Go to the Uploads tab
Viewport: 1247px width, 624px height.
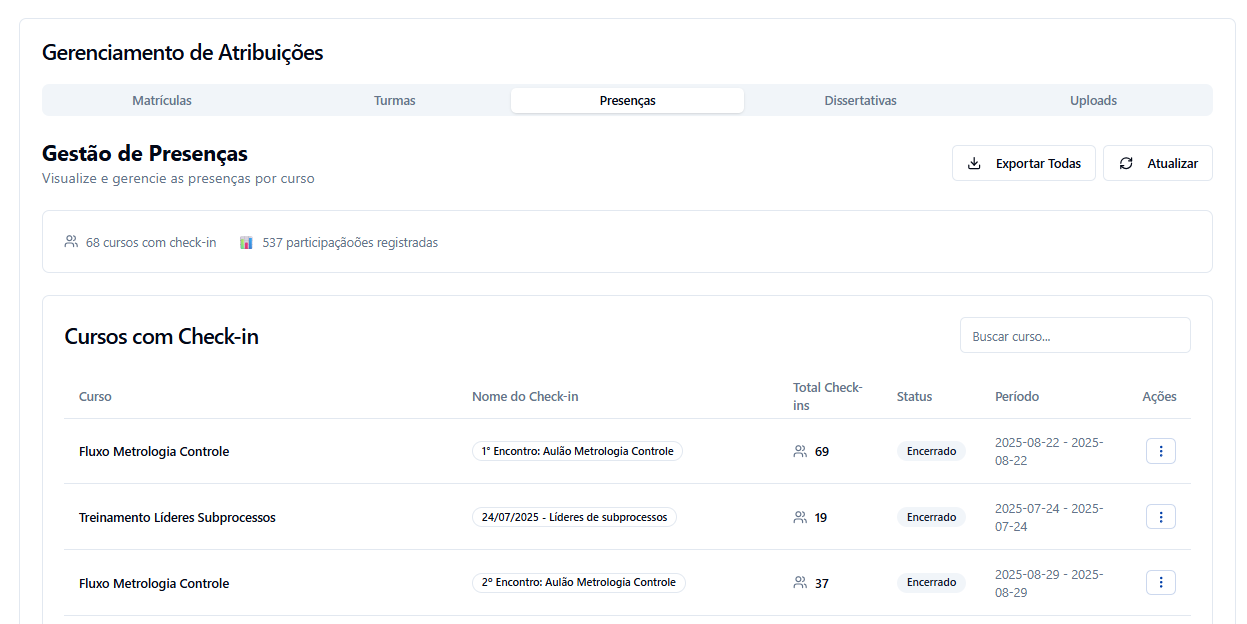pos(1093,100)
